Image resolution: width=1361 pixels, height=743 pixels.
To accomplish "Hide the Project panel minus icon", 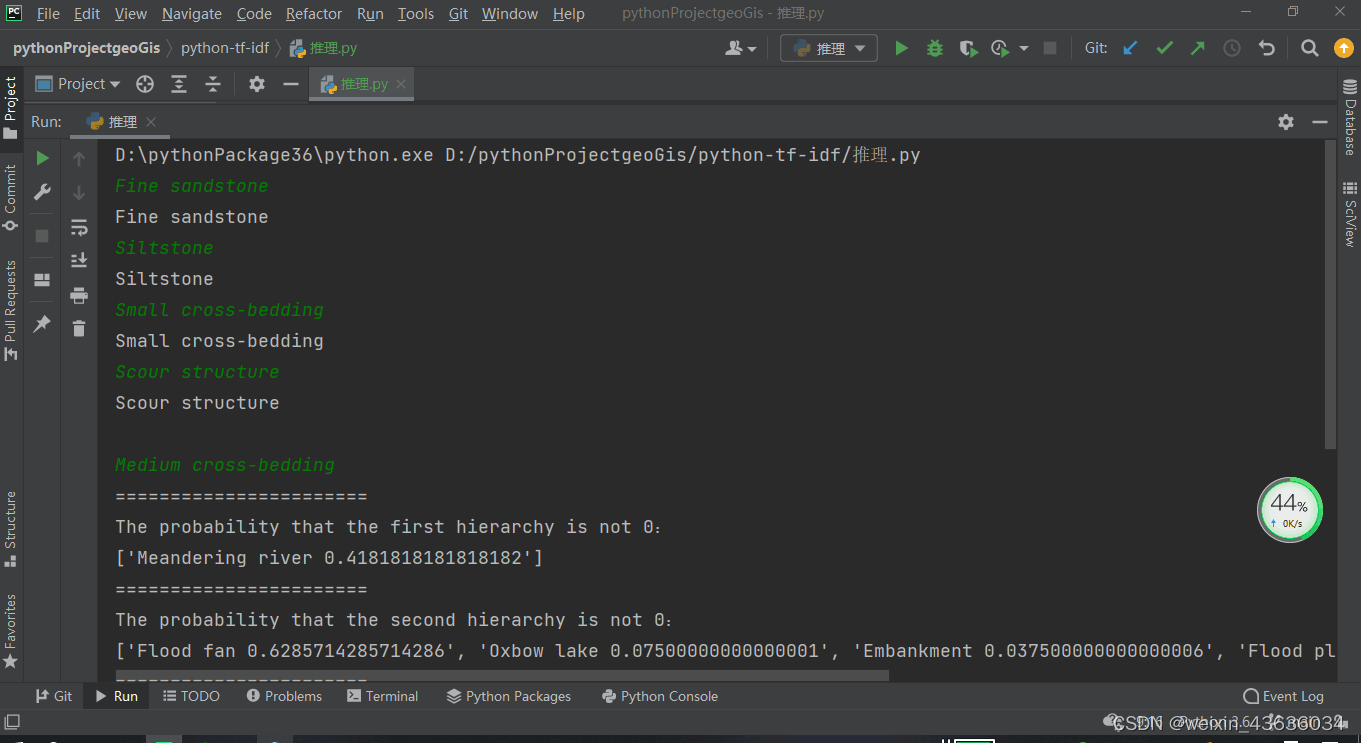I will pos(291,84).
